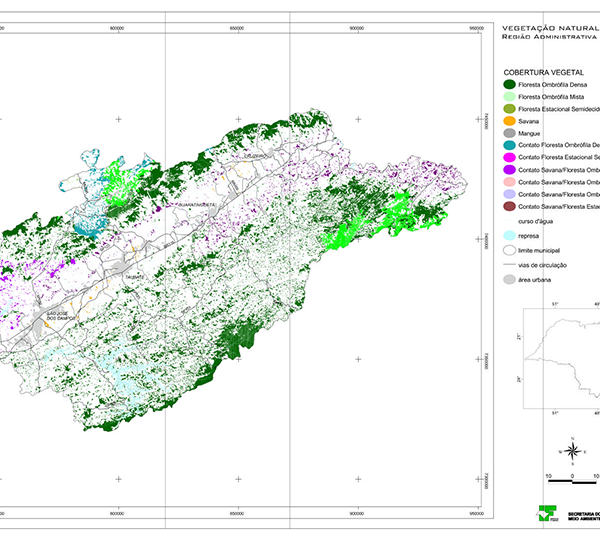Click the olive Floresta Estacional Semidecidual swatch
Viewport: 600px width, 541px height.
point(509,109)
